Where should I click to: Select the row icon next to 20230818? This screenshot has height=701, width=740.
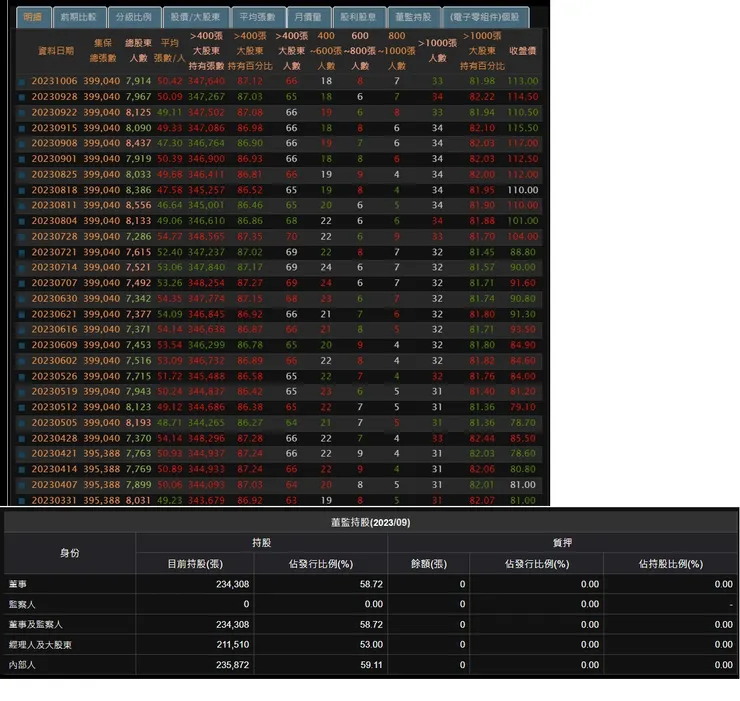(x=22, y=191)
